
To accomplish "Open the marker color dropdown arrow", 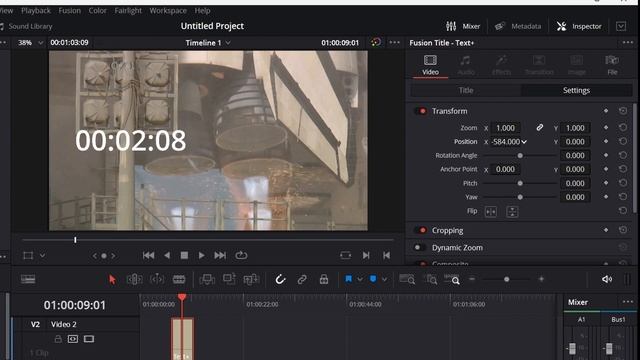I will coord(384,280).
